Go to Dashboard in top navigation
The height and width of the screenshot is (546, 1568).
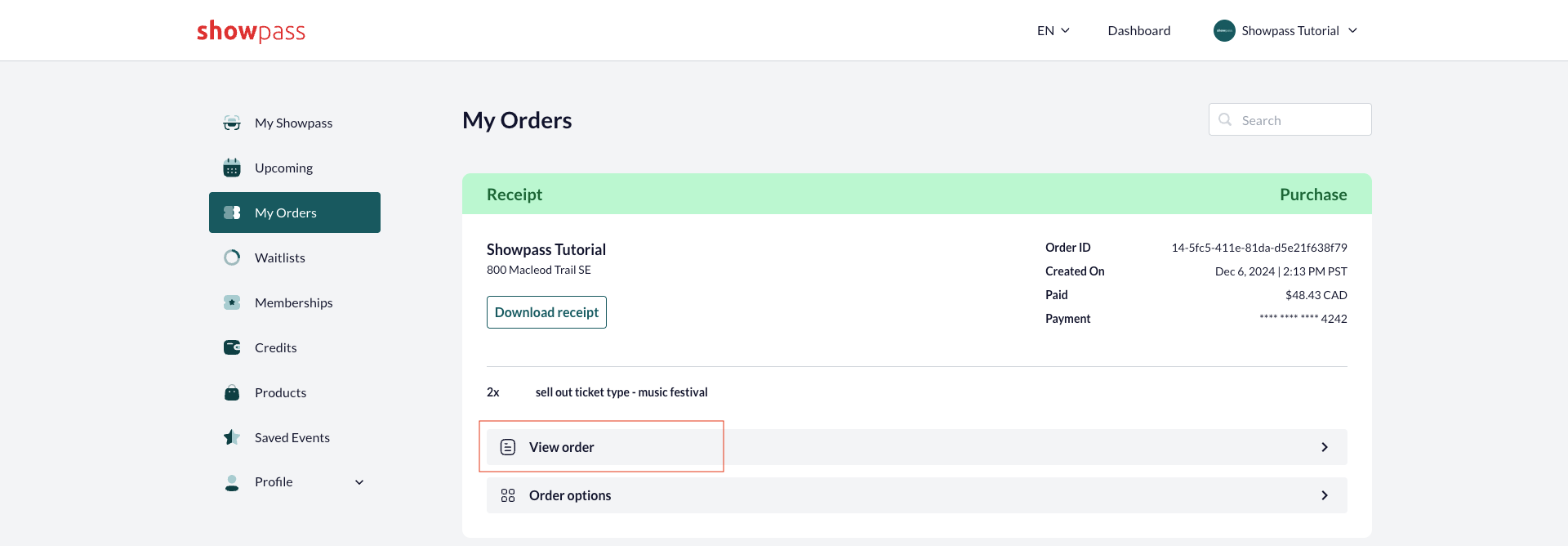pyautogui.click(x=1139, y=30)
